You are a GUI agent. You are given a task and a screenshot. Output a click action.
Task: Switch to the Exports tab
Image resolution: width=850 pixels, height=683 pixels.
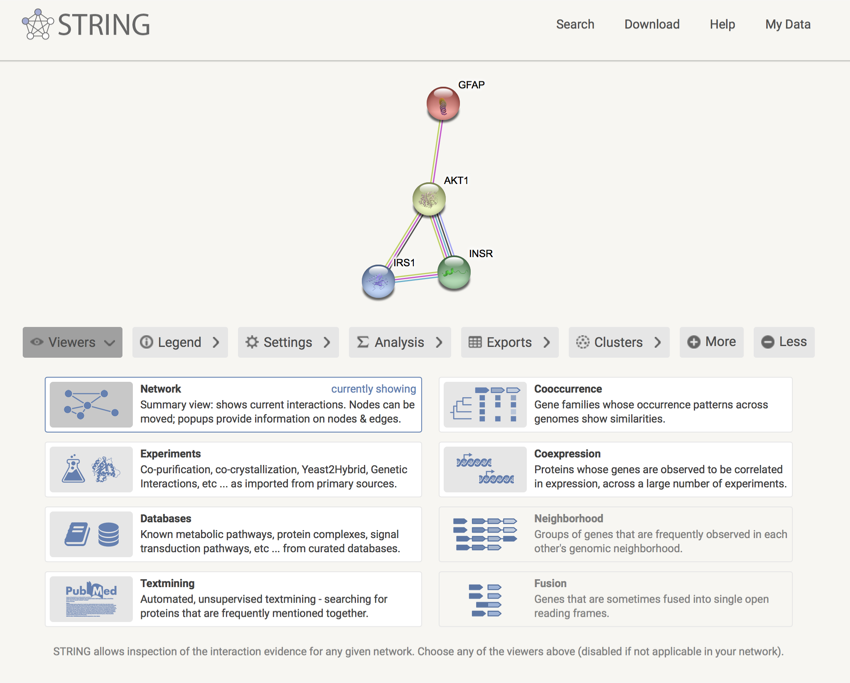tap(509, 342)
